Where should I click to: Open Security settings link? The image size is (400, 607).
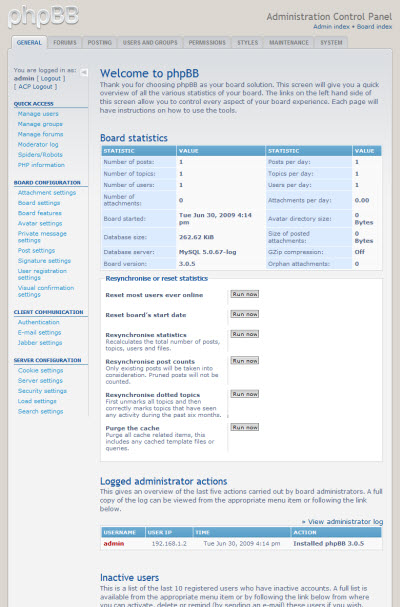42,391
